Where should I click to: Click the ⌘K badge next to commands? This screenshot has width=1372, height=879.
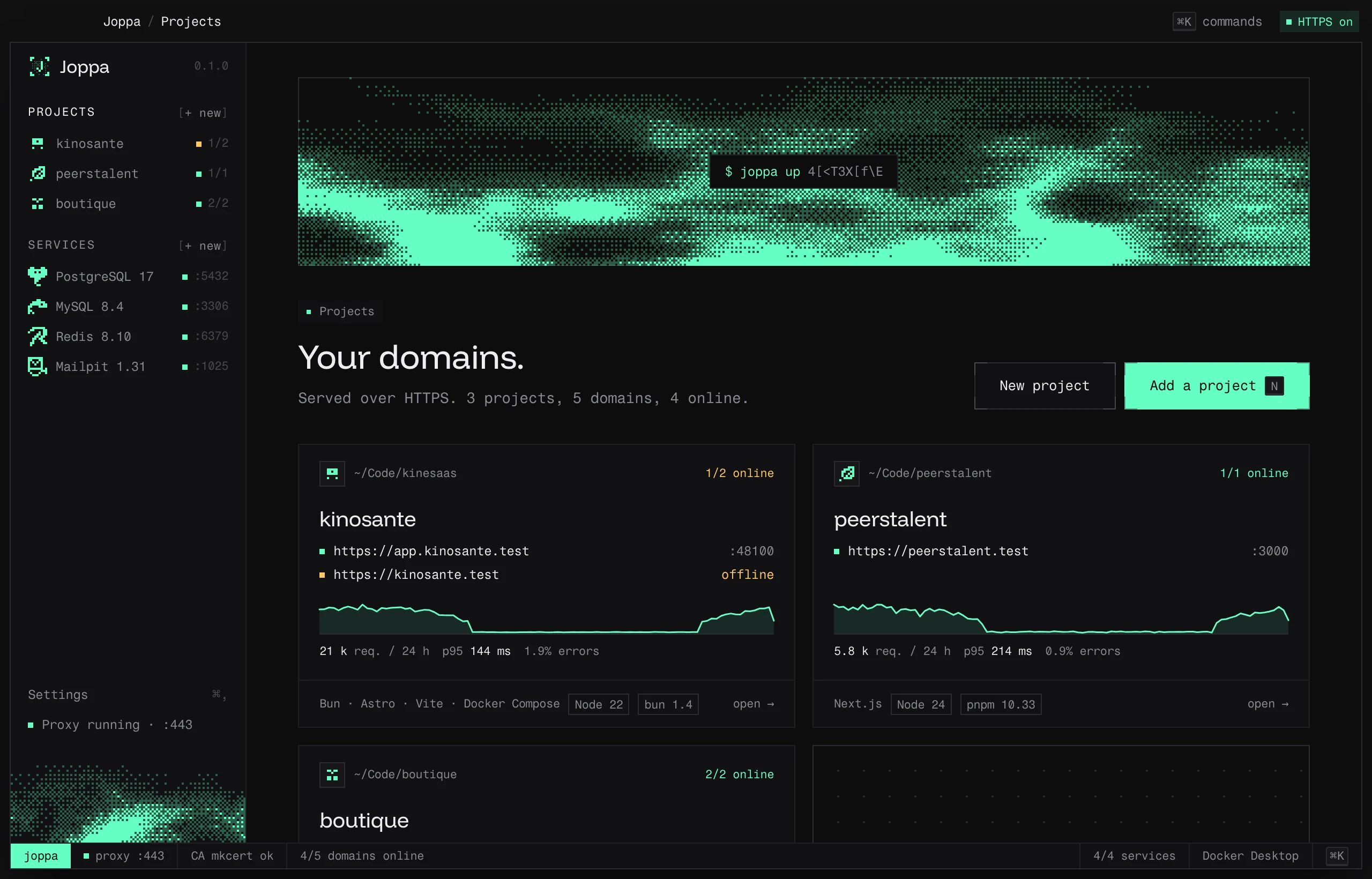pos(1184,21)
